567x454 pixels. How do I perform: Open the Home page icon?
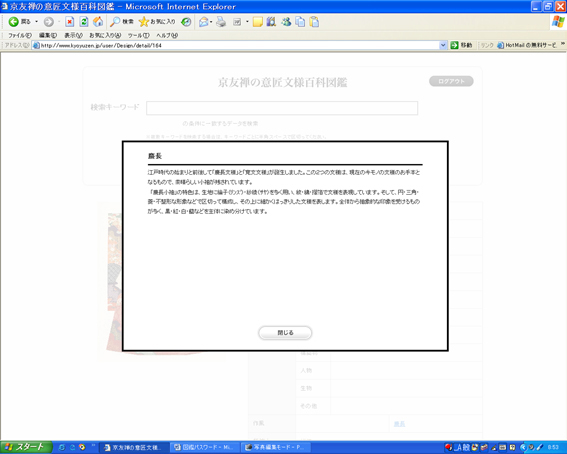98,22
